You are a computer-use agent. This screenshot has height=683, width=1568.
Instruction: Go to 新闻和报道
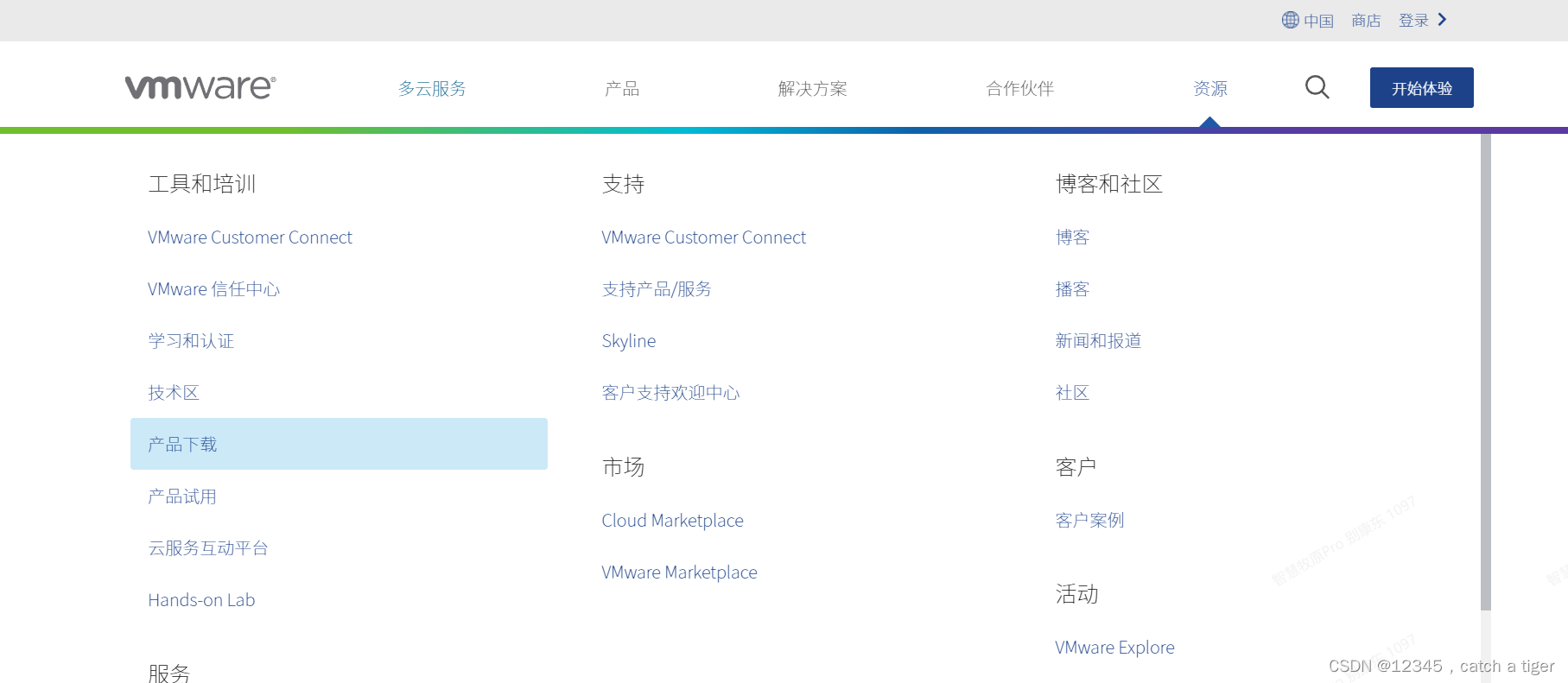click(1098, 341)
